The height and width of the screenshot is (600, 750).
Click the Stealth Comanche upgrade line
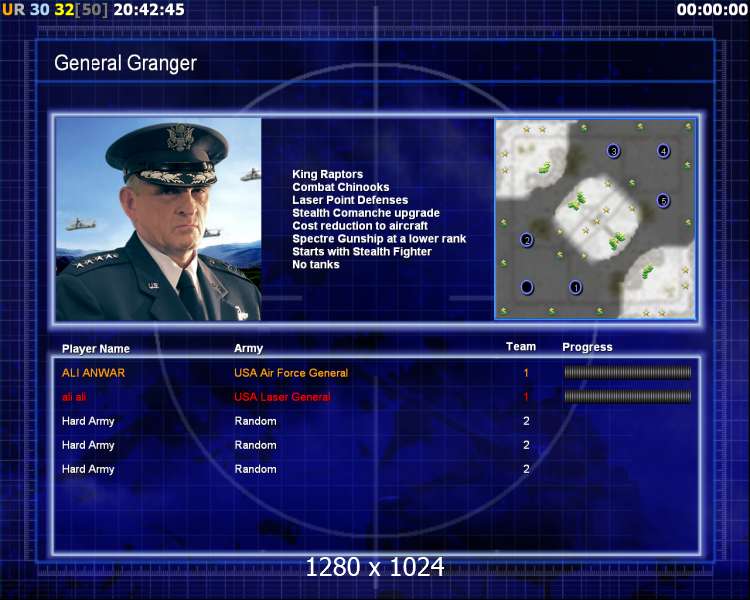coord(366,213)
